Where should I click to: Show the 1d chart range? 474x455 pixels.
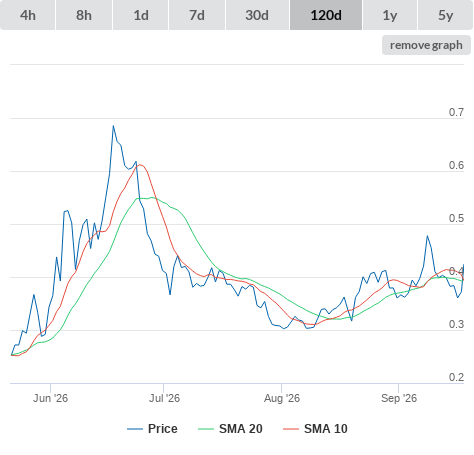click(141, 15)
